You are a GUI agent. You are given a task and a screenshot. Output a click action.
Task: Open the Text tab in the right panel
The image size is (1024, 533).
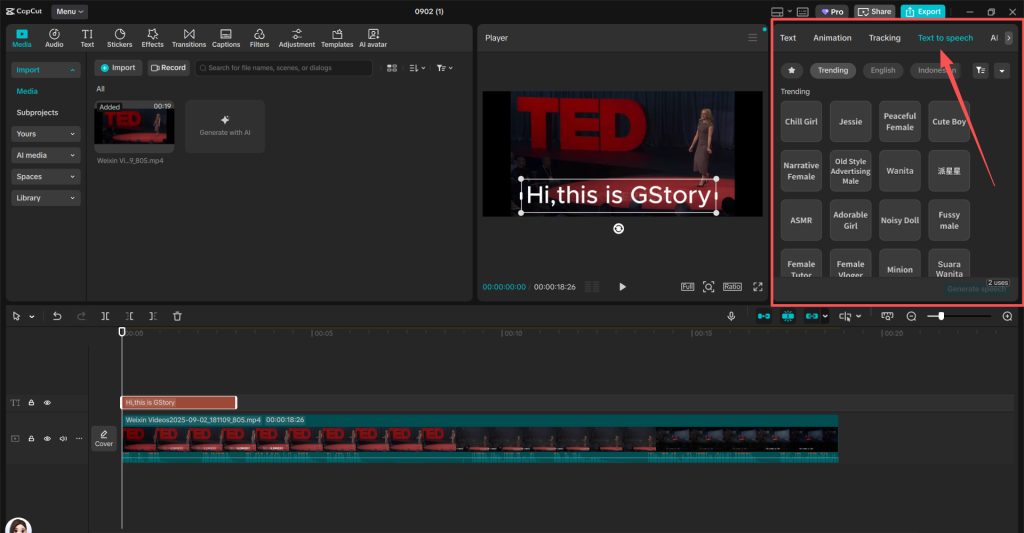(788, 38)
